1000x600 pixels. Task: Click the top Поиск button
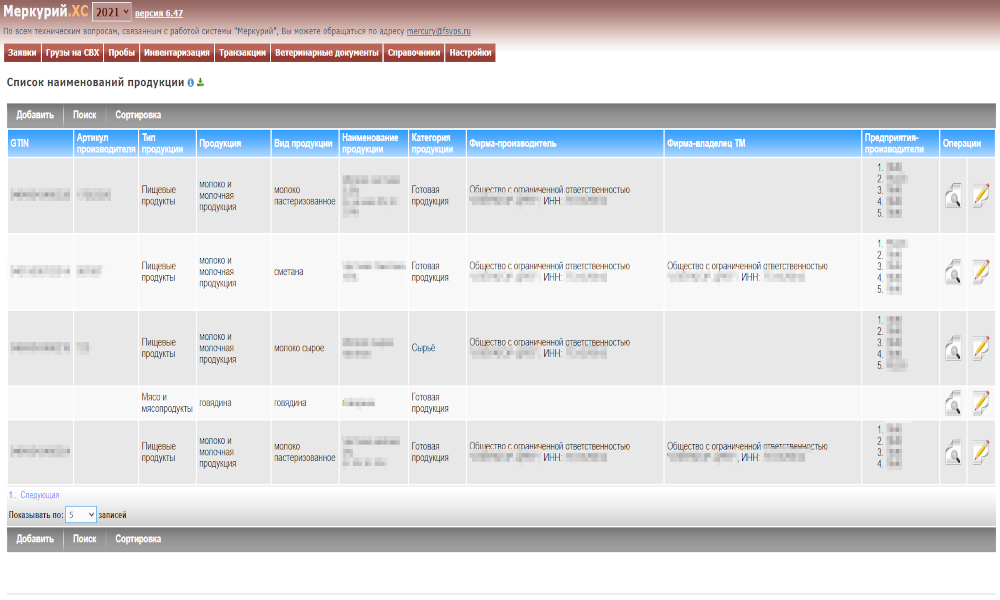click(x=84, y=115)
